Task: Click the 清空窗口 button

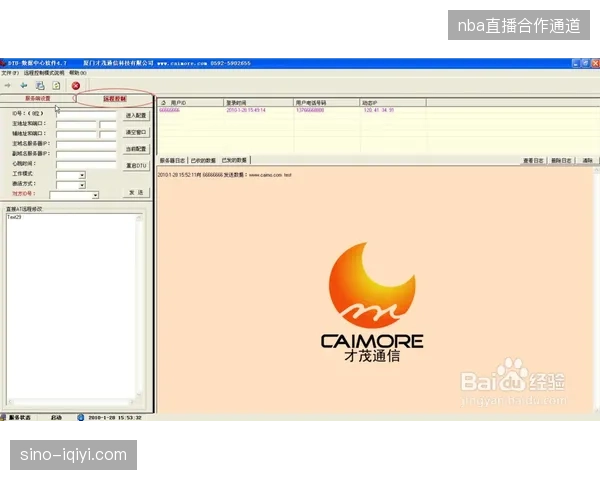Action: coord(136,132)
